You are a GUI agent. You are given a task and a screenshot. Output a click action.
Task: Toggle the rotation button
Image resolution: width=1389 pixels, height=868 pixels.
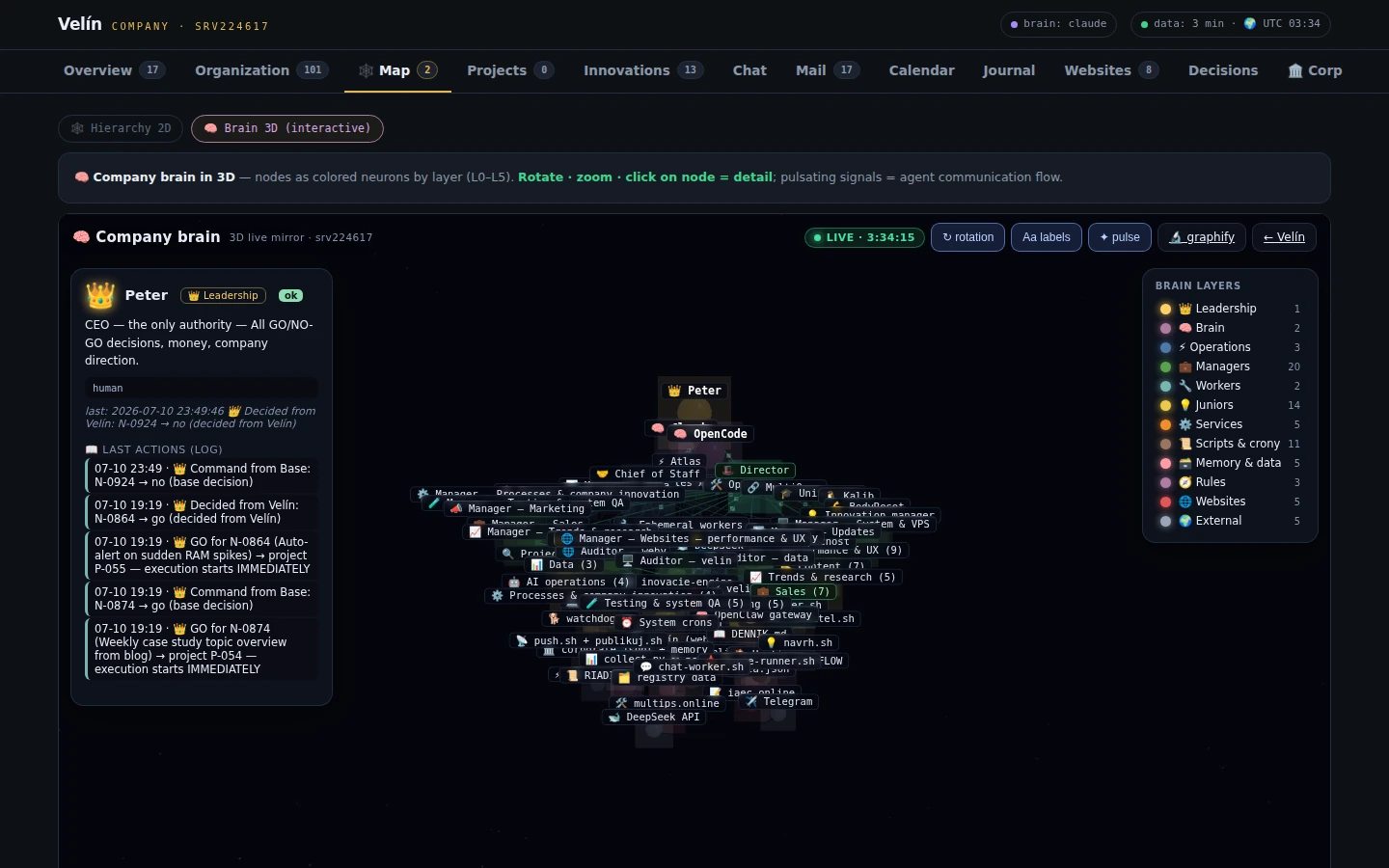967,237
